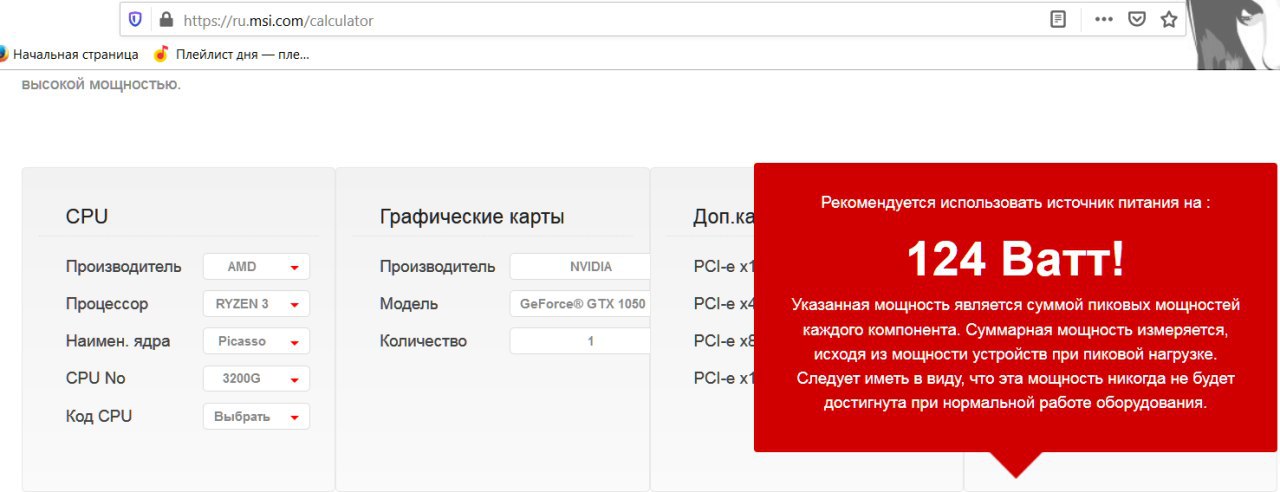Save page to Pocket icon
The width and height of the screenshot is (1280, 492).
[1137, 19]
